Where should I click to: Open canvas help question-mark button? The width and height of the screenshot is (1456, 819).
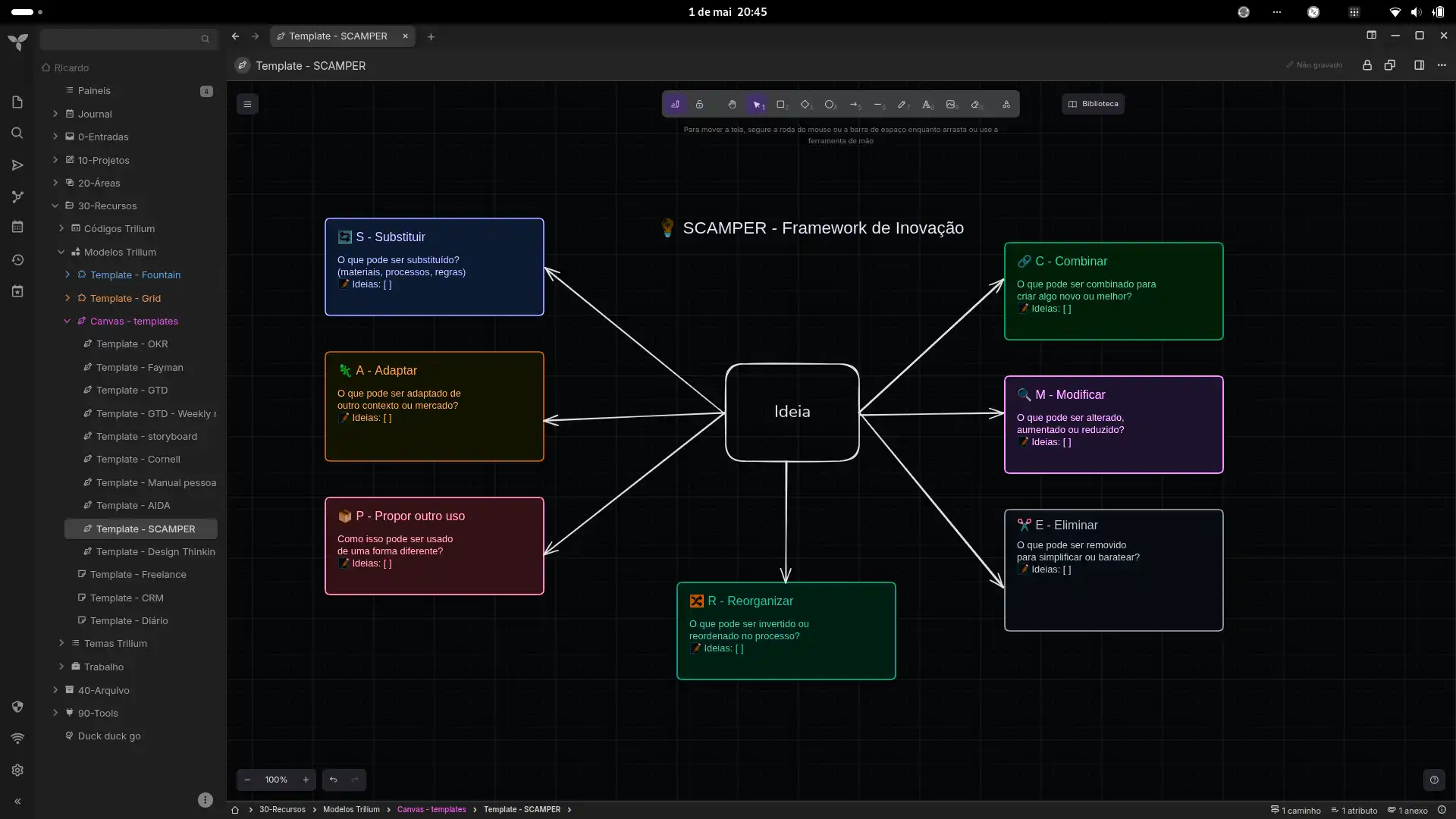[1434, 780]
